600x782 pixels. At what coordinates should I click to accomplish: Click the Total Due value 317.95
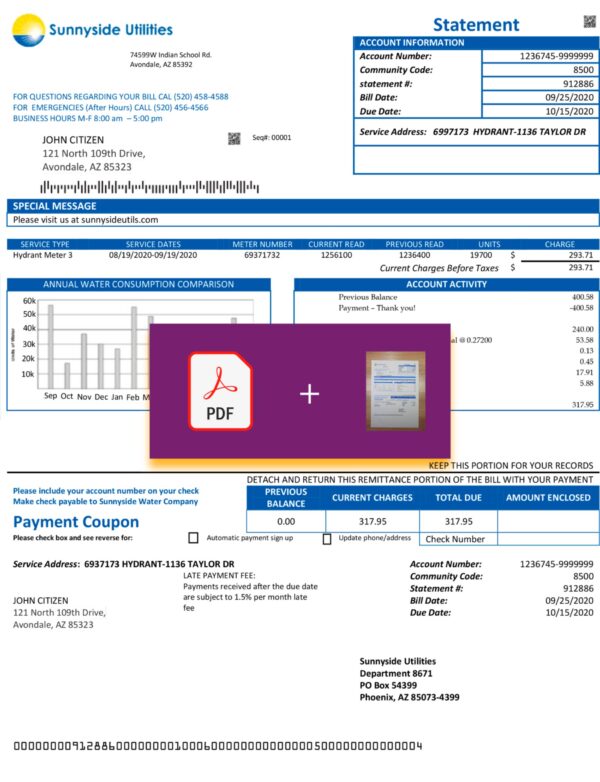(458, 521)
